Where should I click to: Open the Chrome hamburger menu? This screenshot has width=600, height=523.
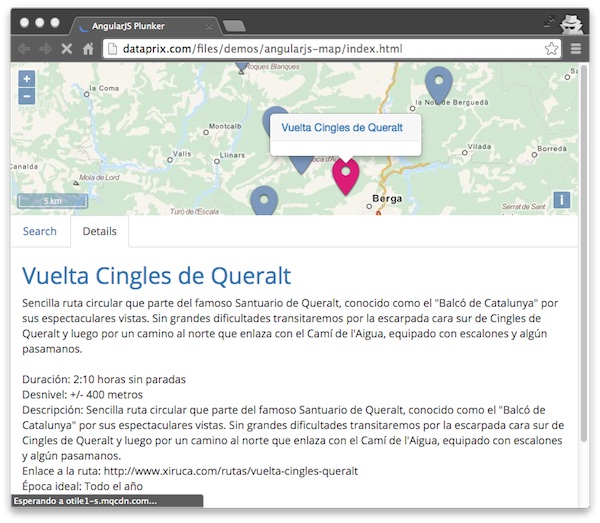(576, 49)
